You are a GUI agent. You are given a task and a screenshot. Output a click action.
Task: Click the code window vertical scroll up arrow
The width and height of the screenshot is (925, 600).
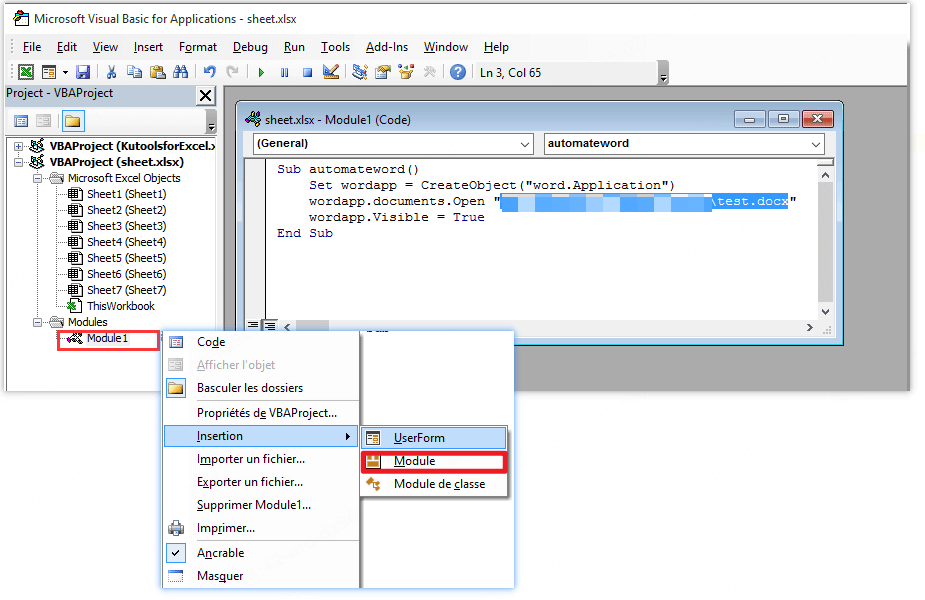coord(825,175)
